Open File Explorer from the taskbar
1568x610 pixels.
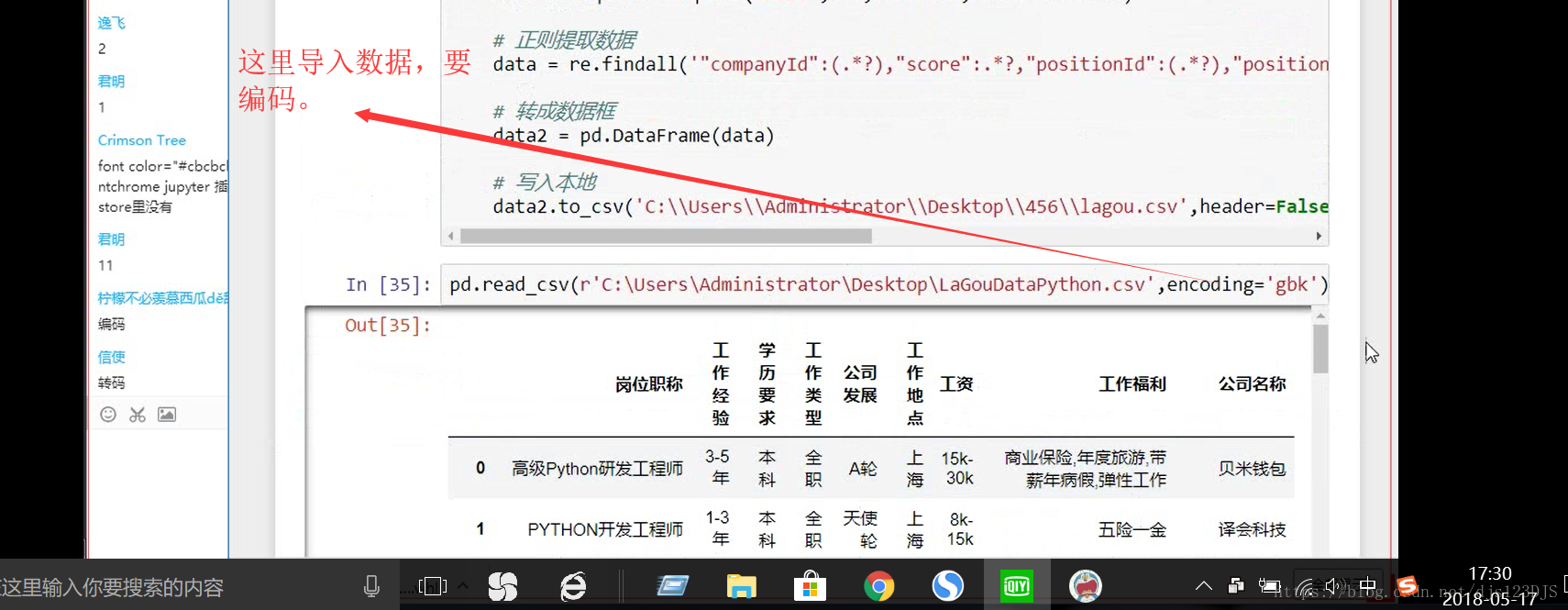tap(741, 586)
